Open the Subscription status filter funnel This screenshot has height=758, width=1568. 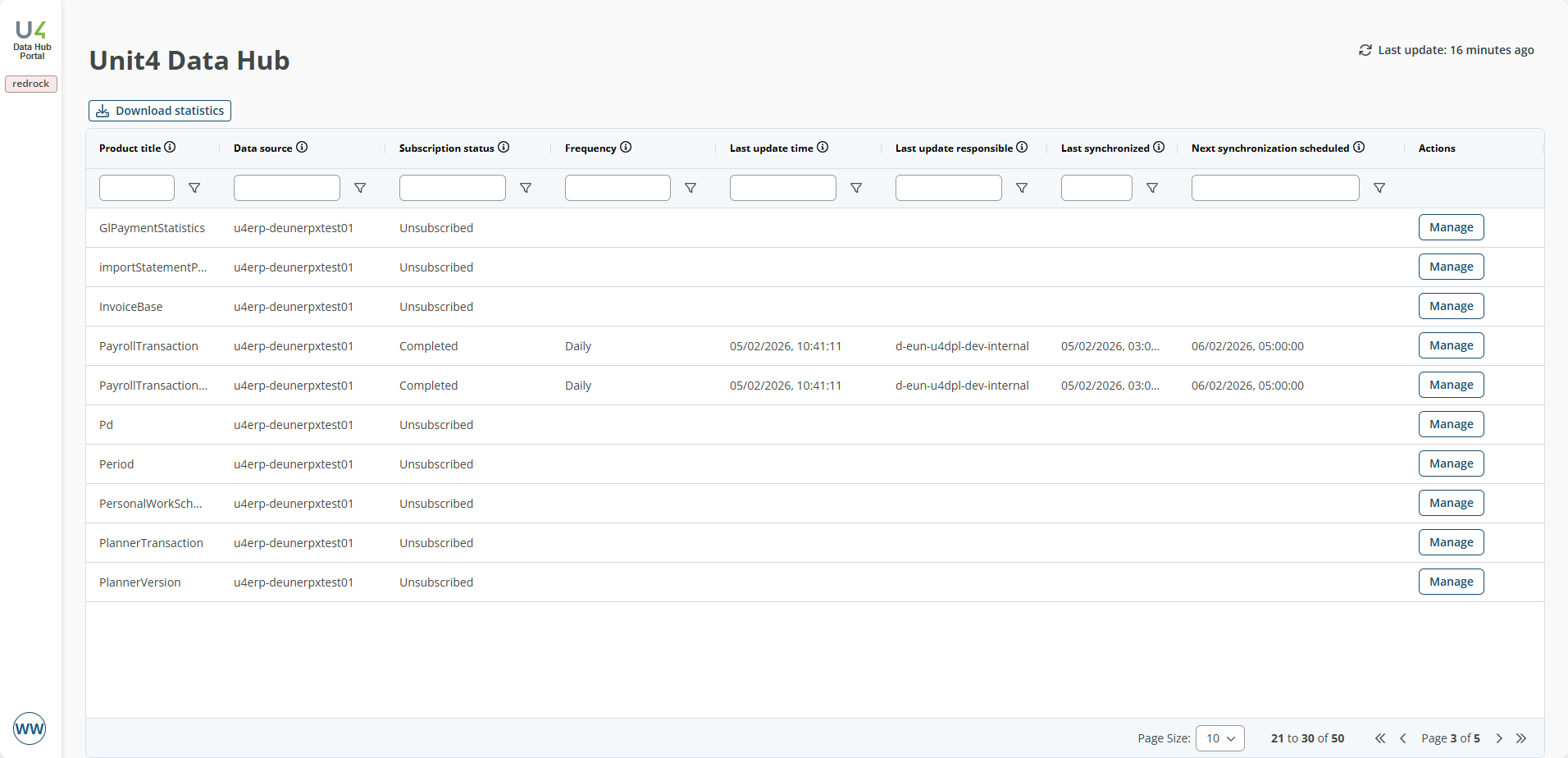[525, 188]
